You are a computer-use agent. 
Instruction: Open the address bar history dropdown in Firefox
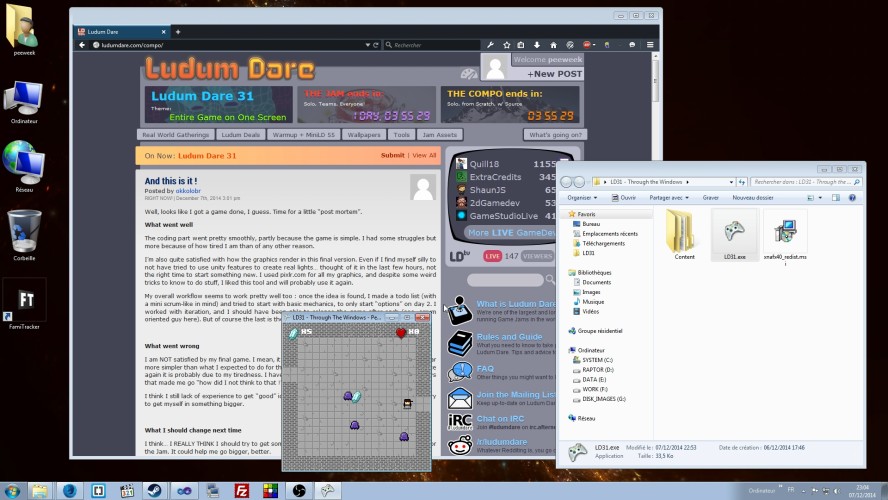368,45
